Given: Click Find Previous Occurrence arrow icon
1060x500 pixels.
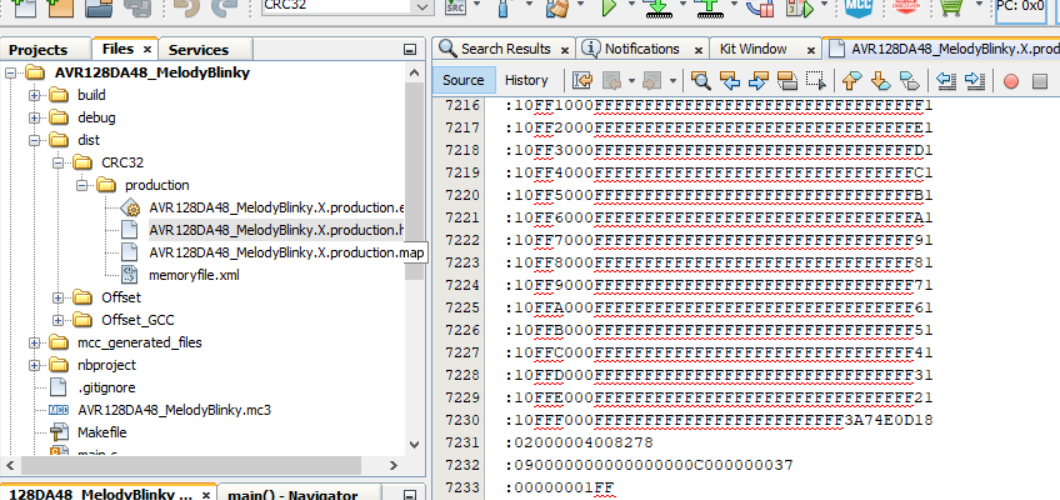Looking at the screenshot, I should tap(730, 81).
